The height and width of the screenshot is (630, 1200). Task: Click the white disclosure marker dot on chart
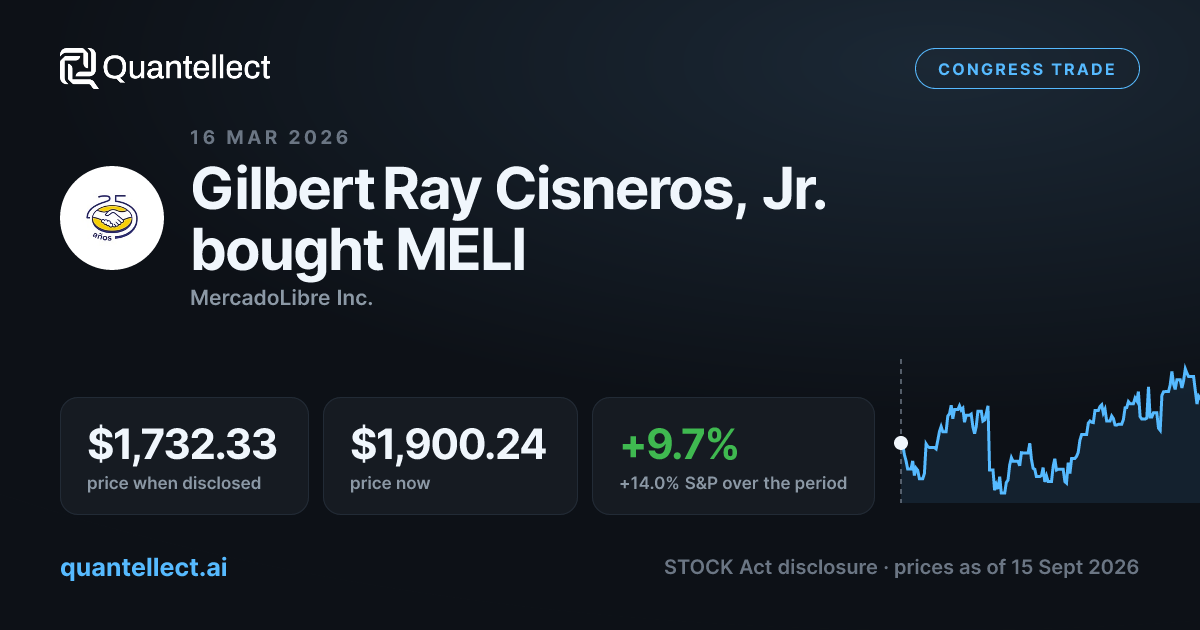[x=901, y=442]
